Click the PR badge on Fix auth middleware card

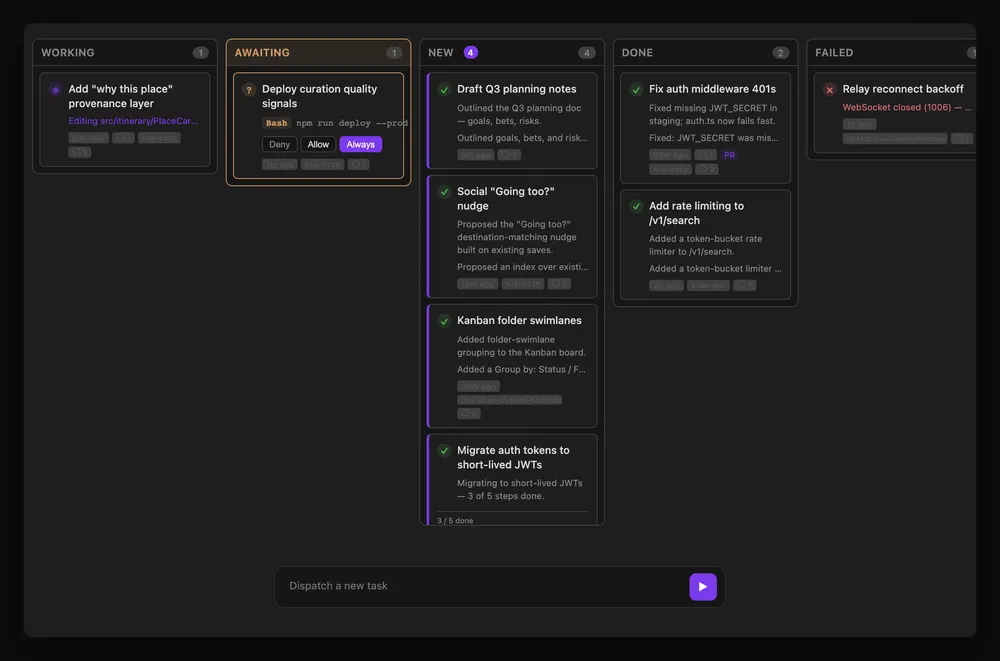[729, 155]
